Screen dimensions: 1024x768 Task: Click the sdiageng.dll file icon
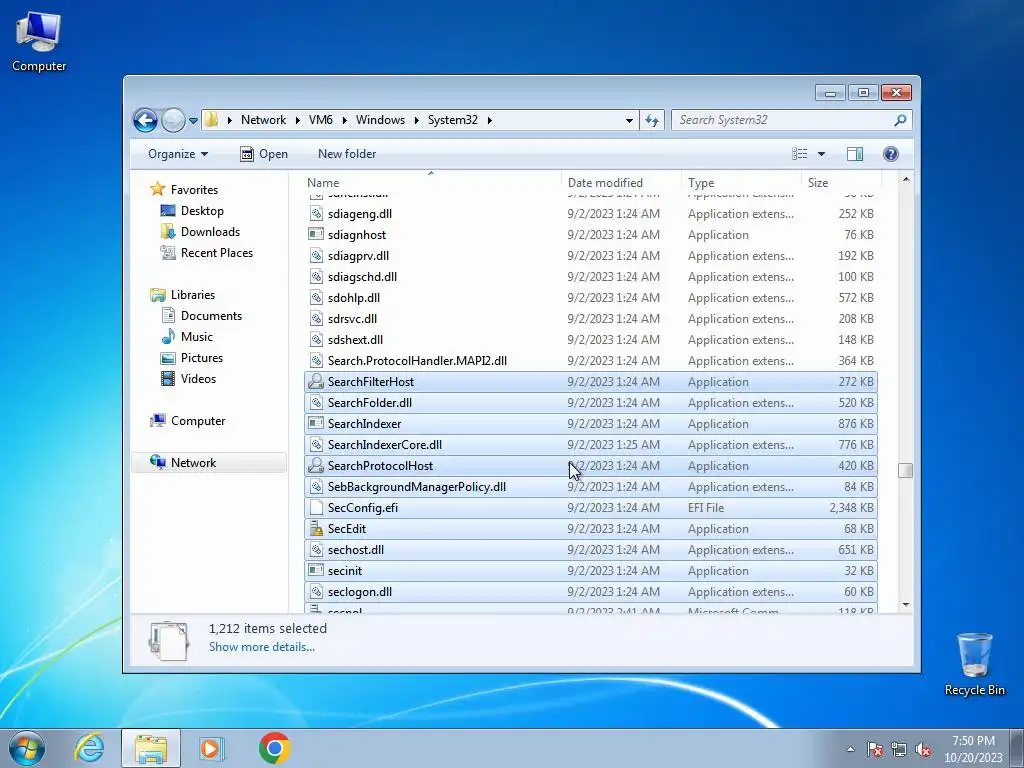pyautogui.click(x=316, y=214)
